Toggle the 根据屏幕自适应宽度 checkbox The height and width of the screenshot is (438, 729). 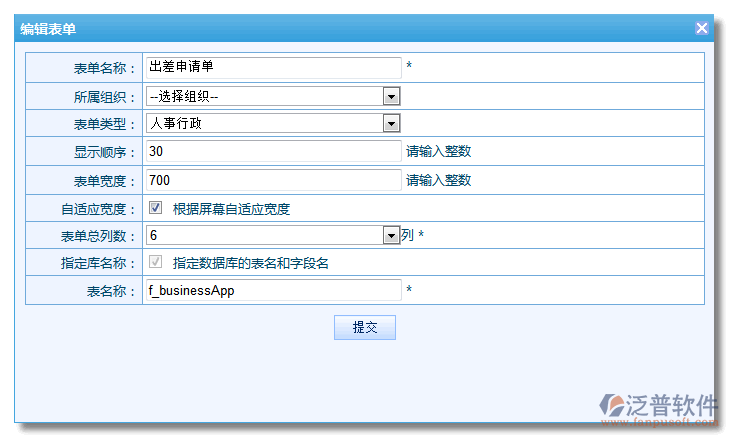point(156,207)
